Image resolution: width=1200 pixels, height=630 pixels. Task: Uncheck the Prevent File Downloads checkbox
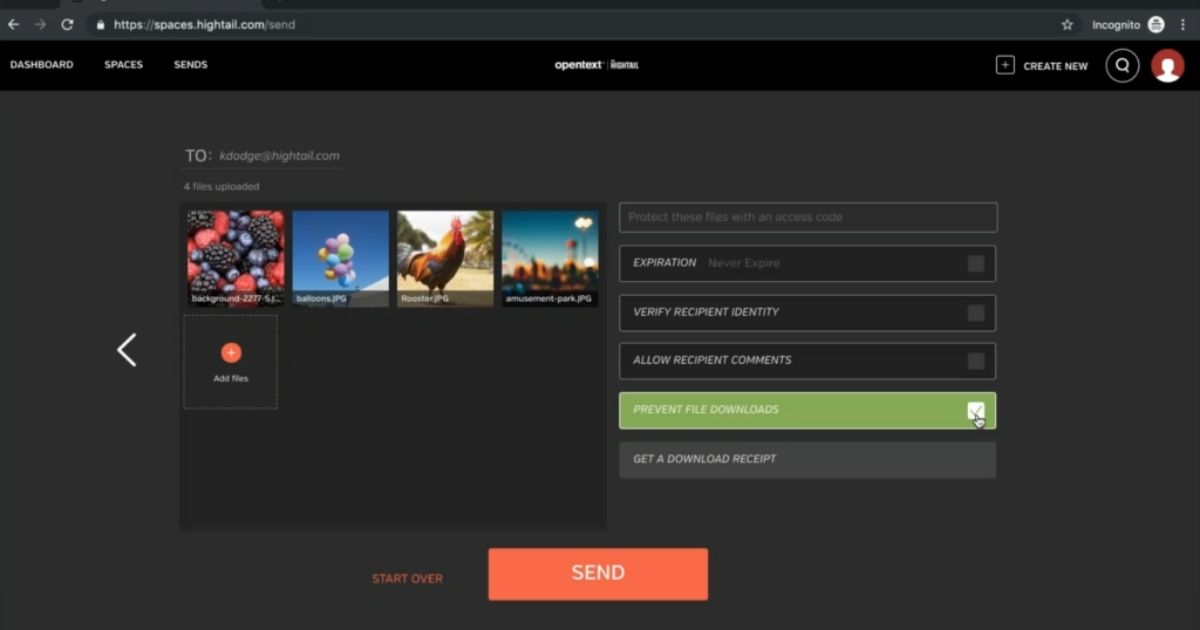[x=975, y=410]
